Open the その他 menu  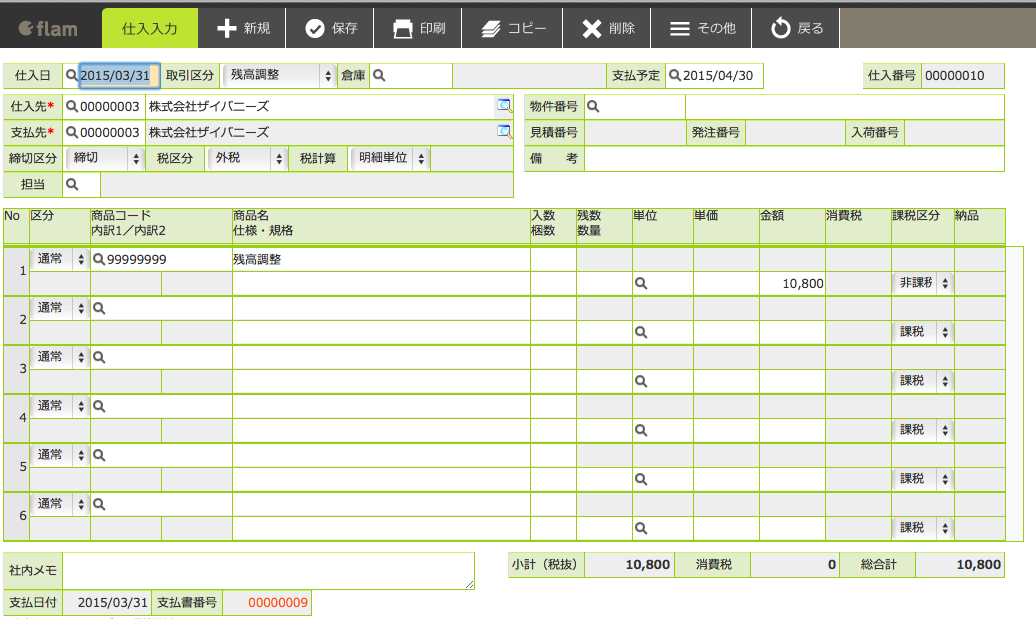click(x=702, y=28)
